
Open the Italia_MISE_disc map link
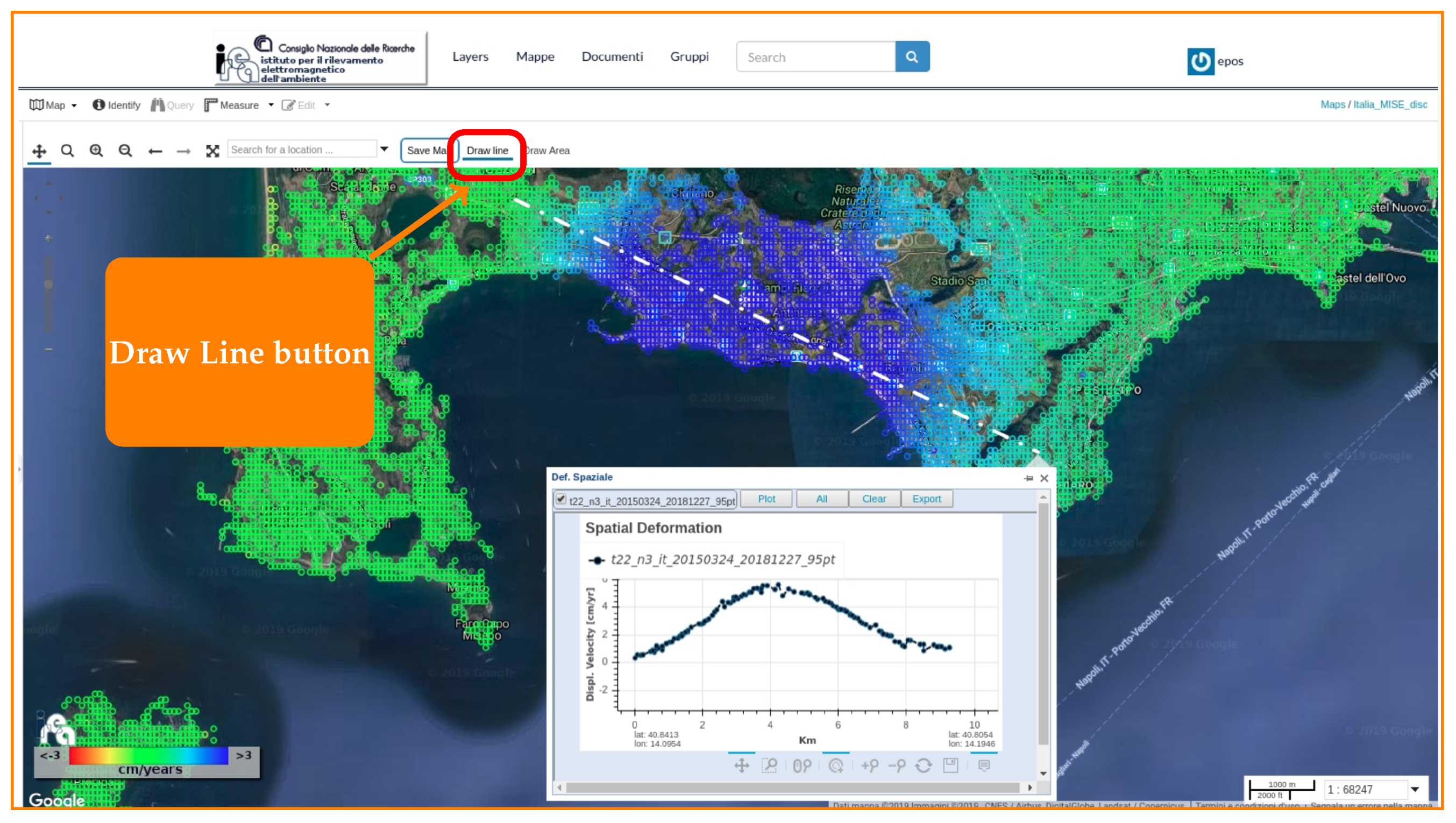1390,104
